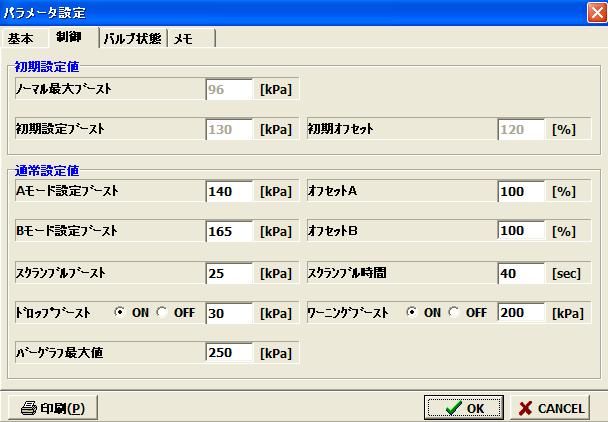Click the Bモード設定ブースト label

tap(67, 231)
